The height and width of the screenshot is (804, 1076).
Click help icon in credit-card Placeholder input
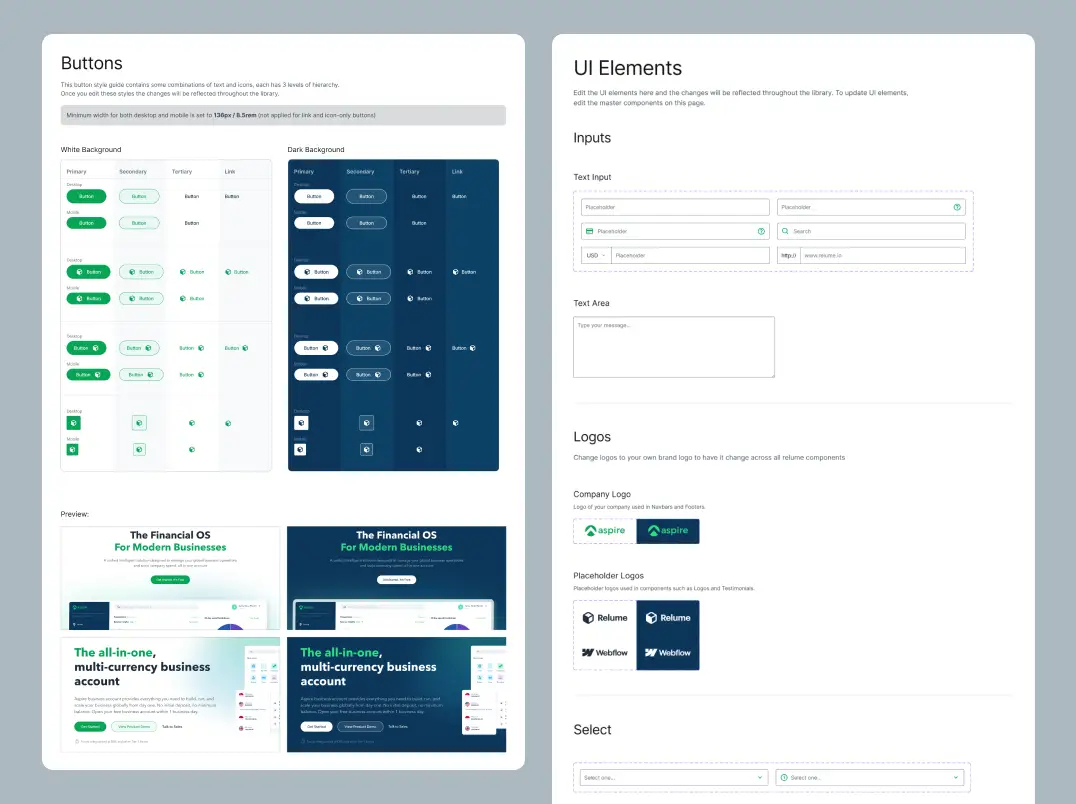click(761, 231)
